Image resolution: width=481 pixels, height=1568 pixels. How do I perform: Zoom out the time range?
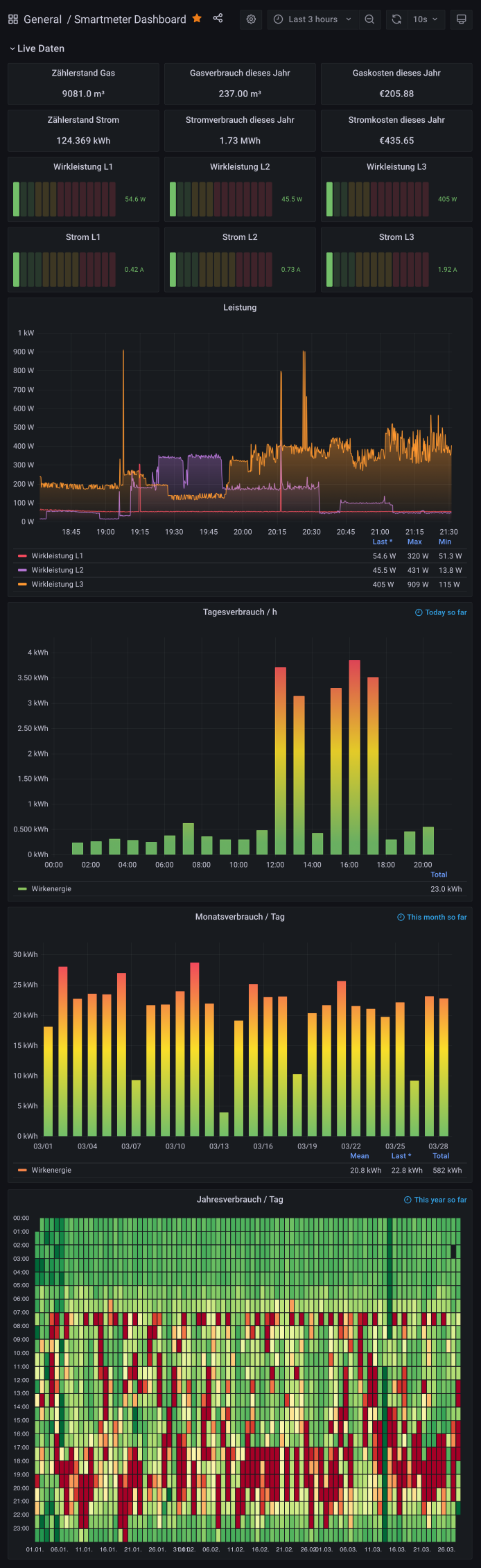point(369,19)
